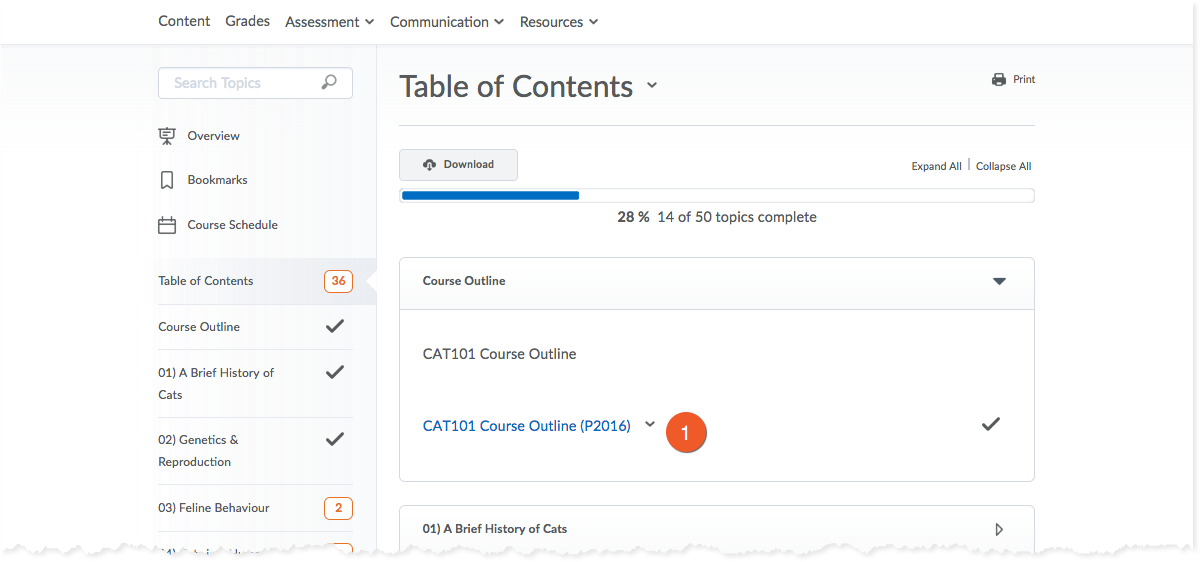Click checkmark next to Course Outline in sidebar
1200x562 pixels.
[x=335, y=326]
